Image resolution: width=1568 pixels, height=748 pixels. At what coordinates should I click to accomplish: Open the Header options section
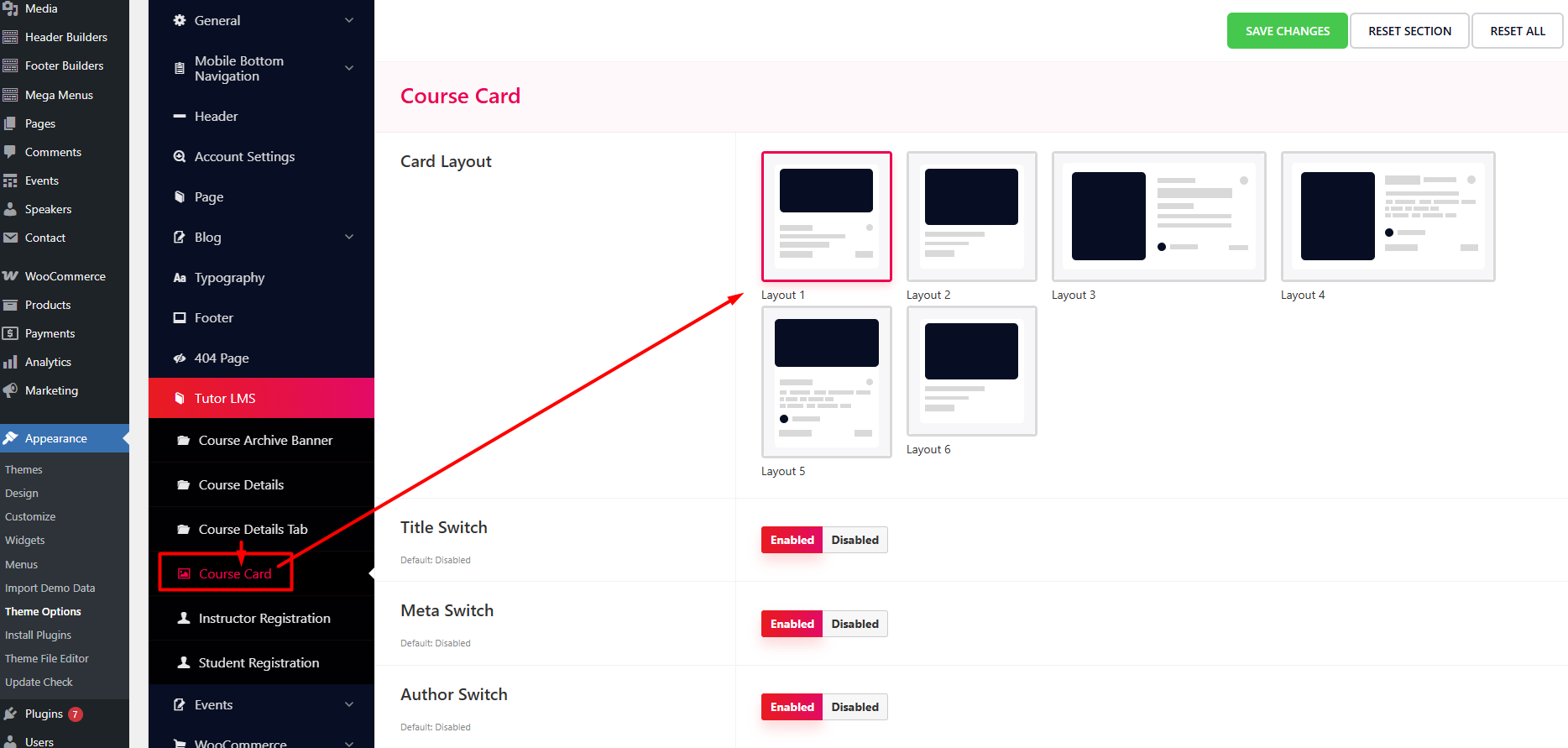[x=261, y=116]
